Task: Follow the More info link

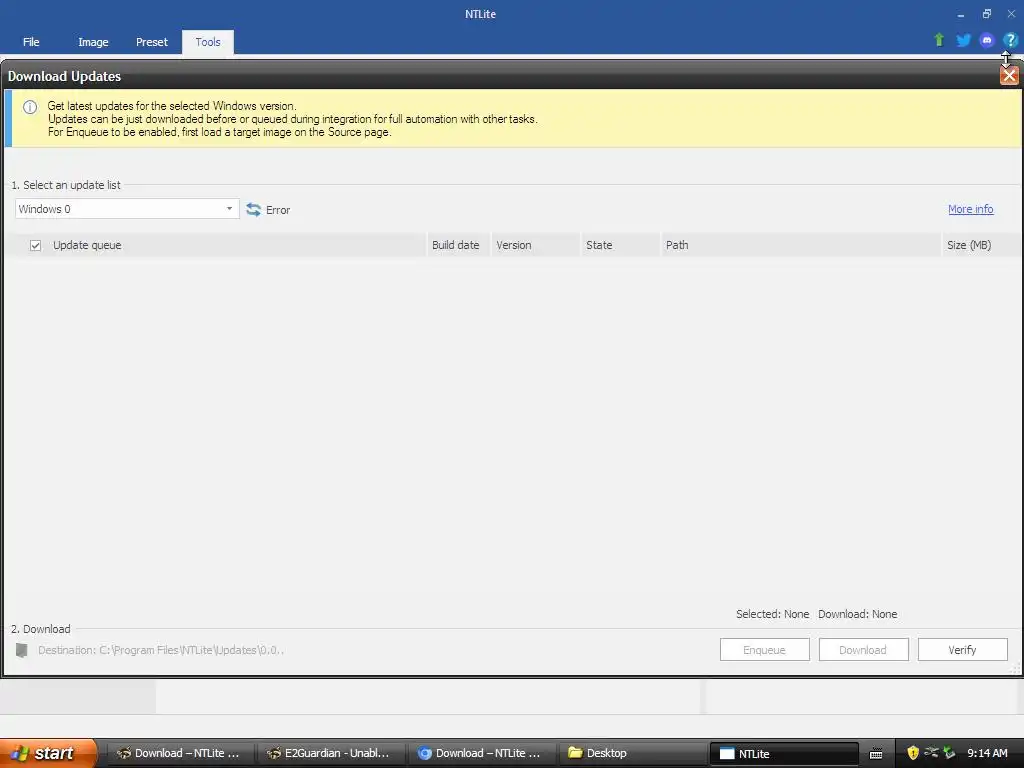Action: [x=970, y=209]
